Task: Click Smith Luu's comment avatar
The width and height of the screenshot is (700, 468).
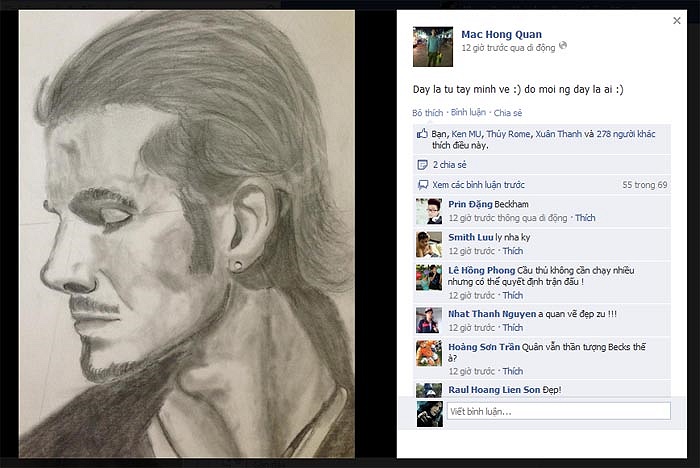Action: point(429,244)
